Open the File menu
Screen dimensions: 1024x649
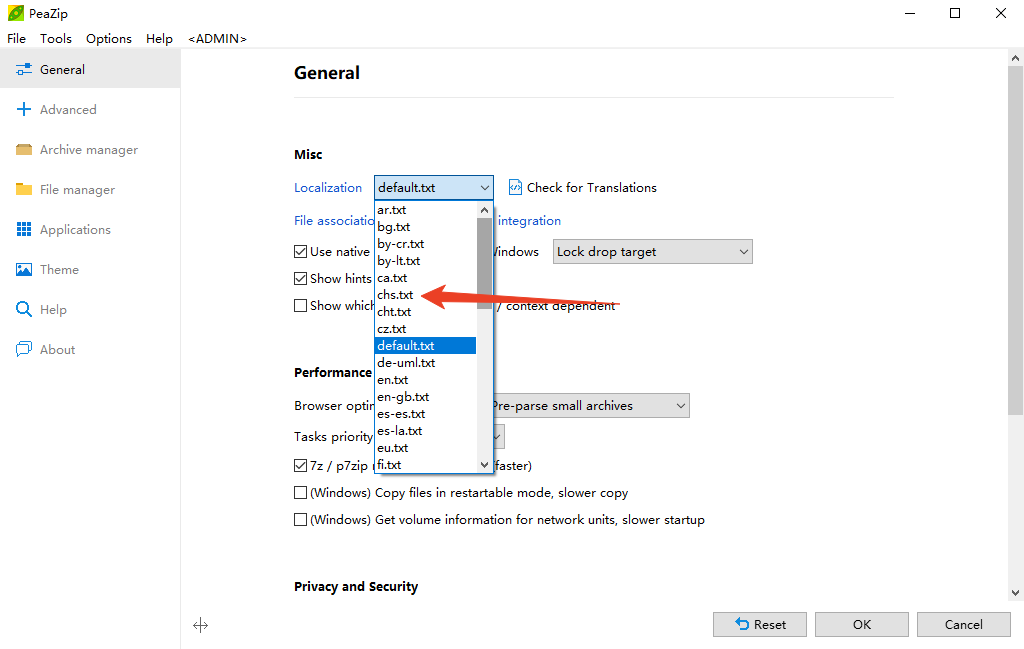16,39
